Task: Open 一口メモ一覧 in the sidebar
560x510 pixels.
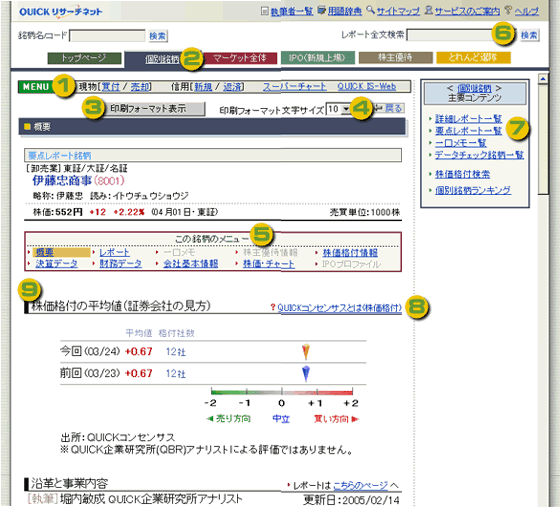Action: 460,143
